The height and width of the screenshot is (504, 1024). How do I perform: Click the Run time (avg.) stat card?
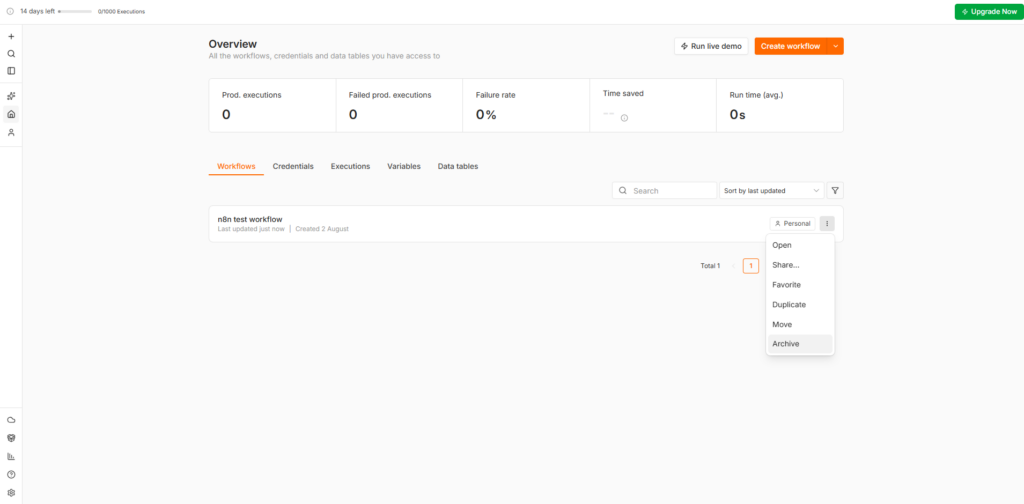pyautogui.click(x=780, y=106)
